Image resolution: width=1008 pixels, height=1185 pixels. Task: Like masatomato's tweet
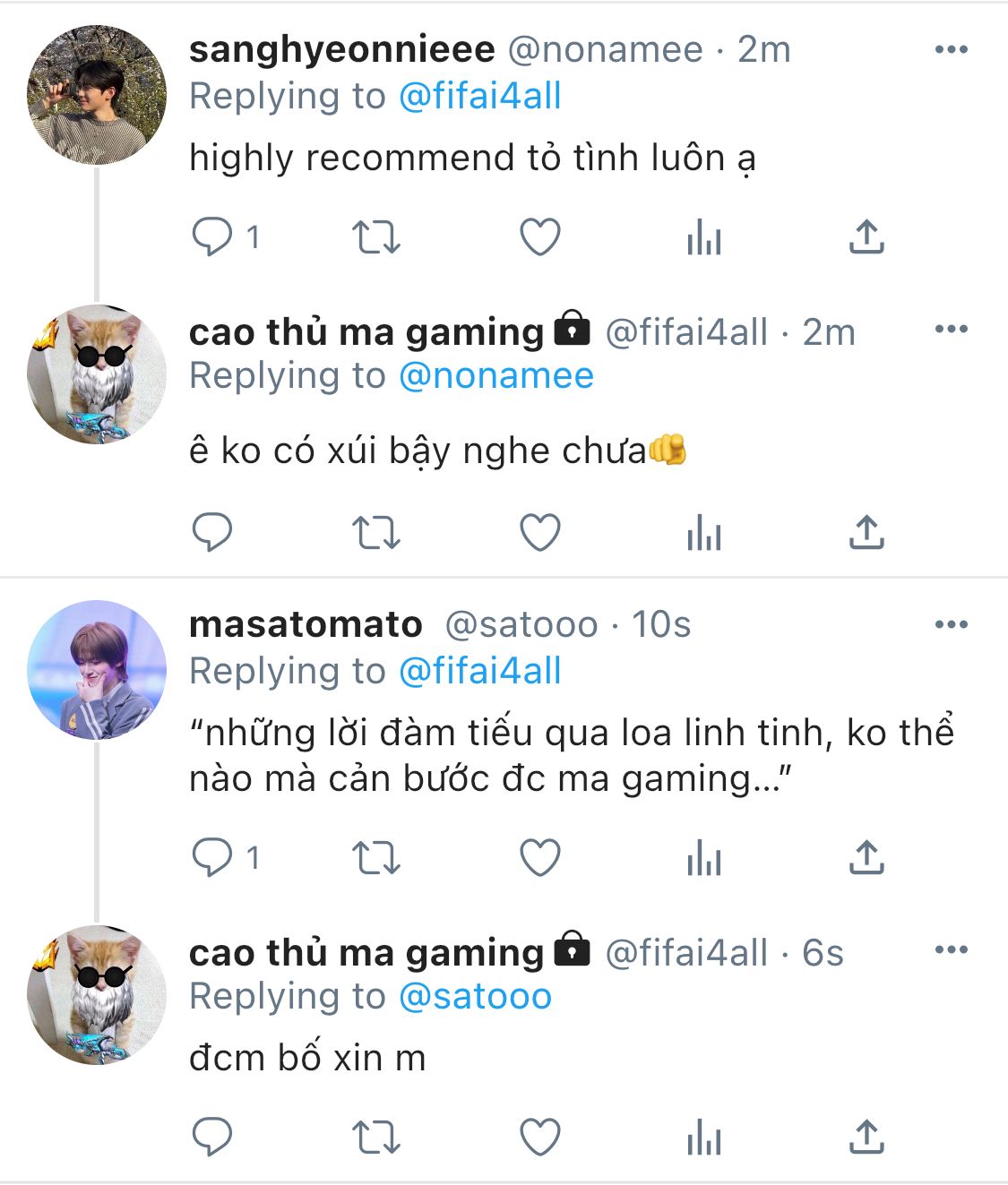[x=540, y=857]
